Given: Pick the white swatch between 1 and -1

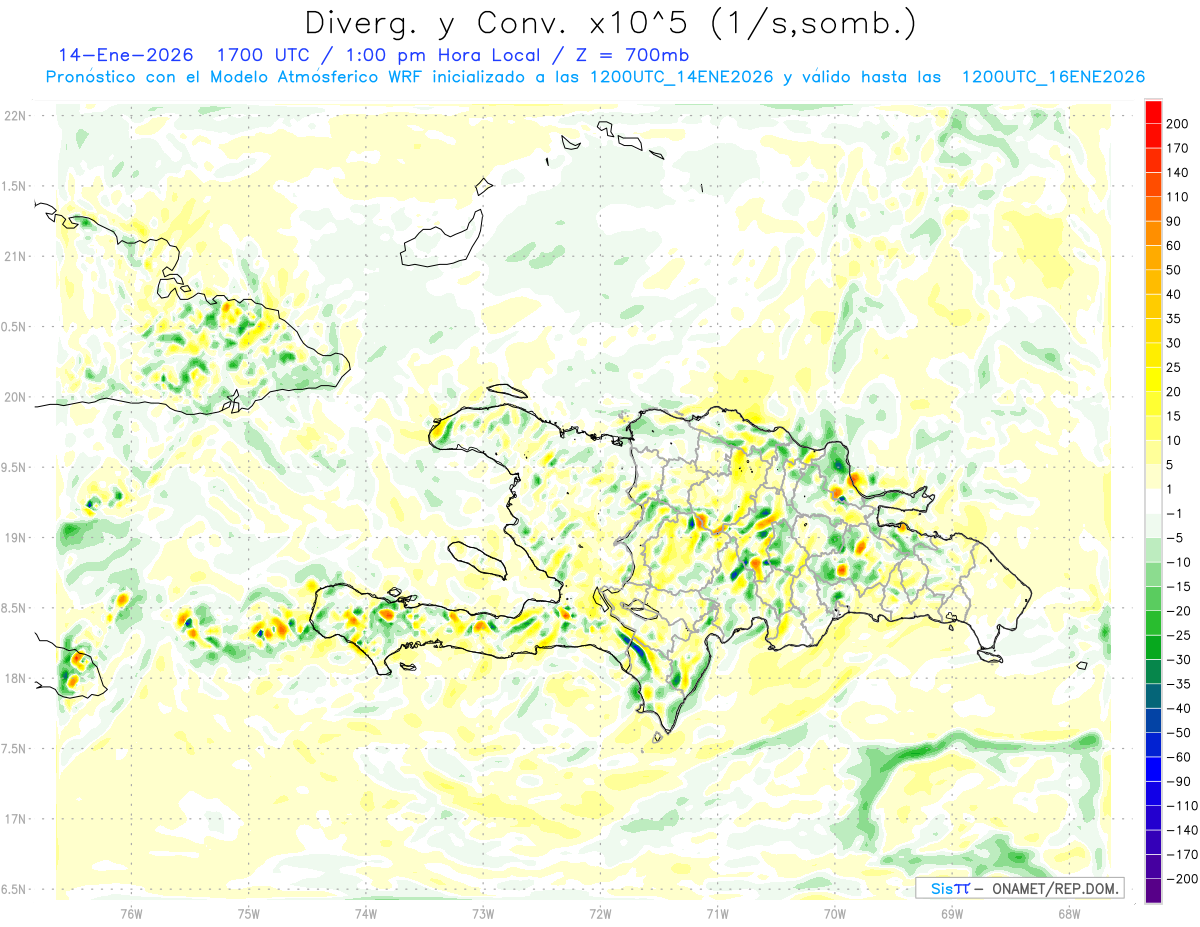Looking at the screenshot, I should [x=1153, y=501].
